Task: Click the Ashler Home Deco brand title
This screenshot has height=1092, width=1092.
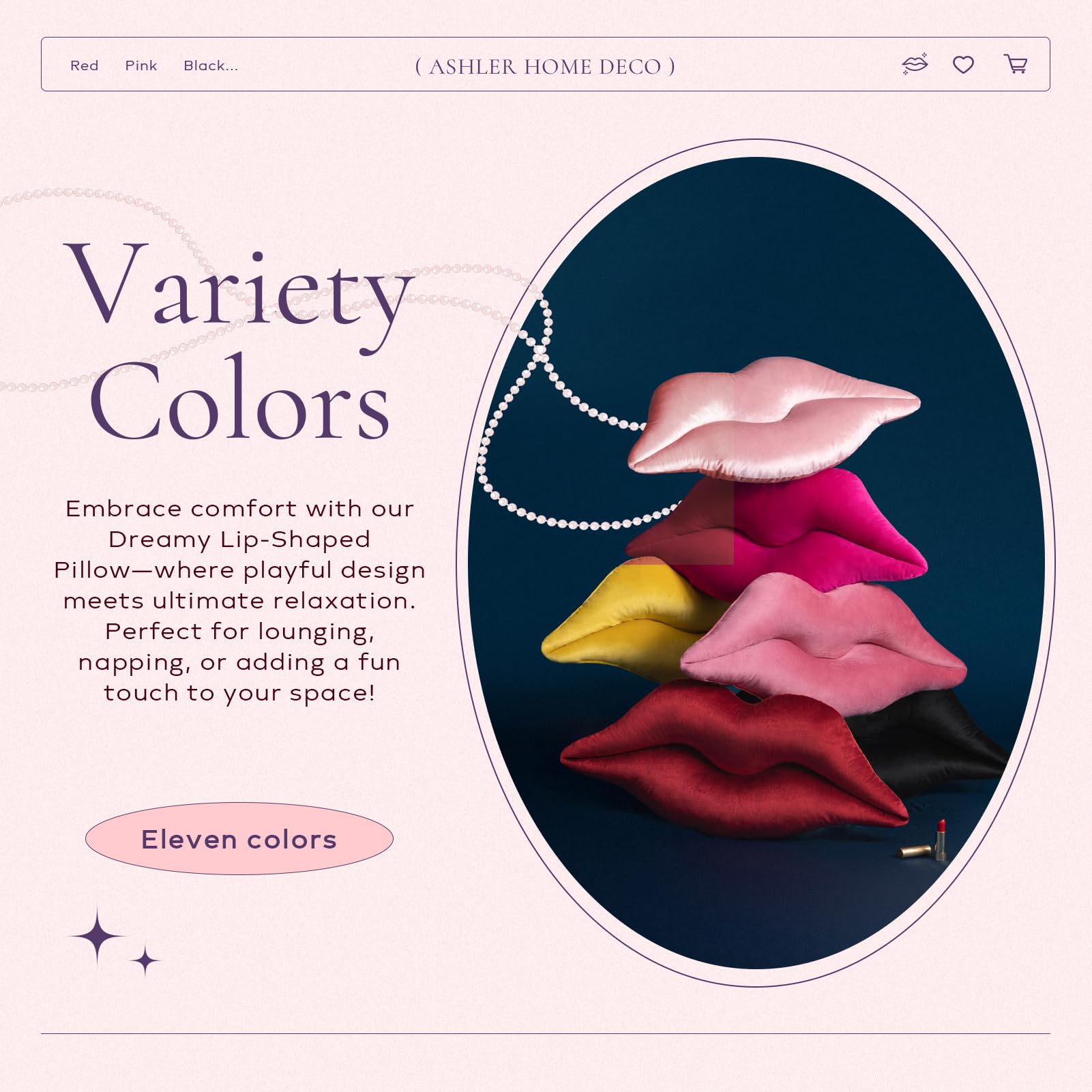Action: pyautogui.click(x=545, y=66)
